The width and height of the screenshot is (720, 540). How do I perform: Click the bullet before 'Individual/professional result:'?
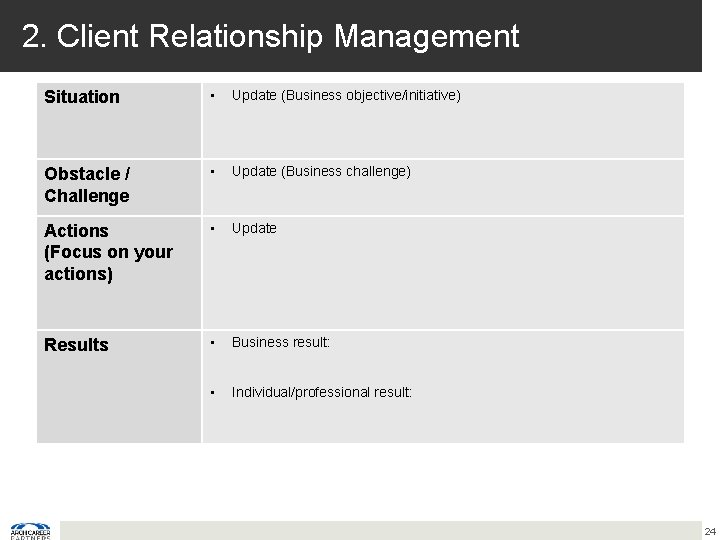212,392
